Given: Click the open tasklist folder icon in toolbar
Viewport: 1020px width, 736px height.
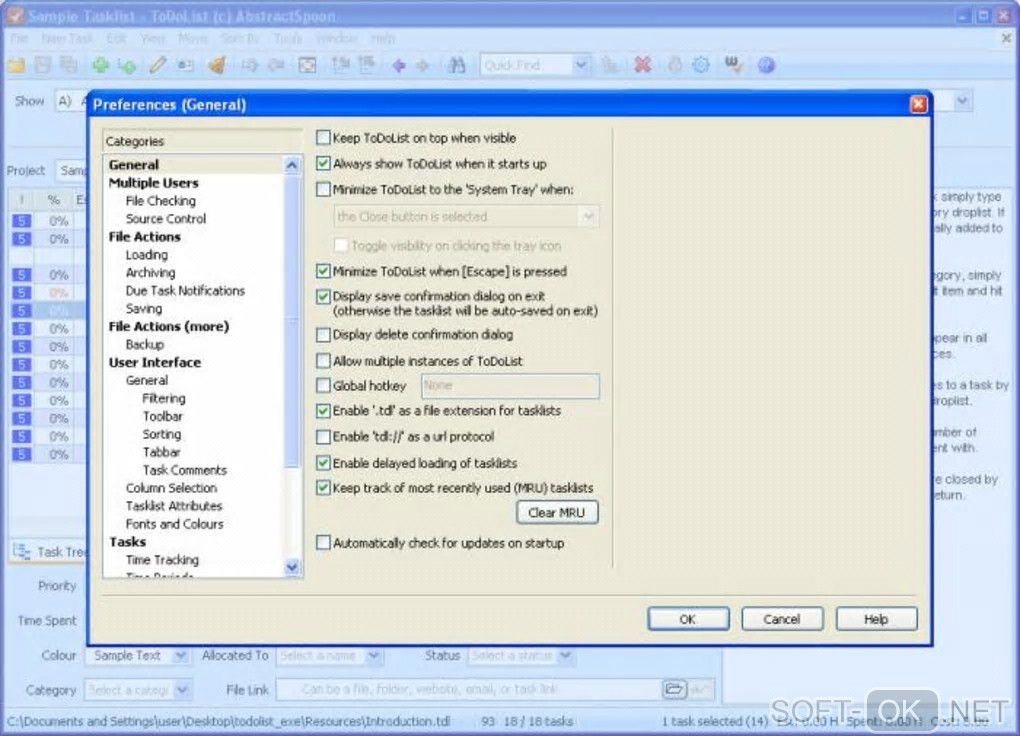Looking at the screenshot, I should coord(16,65).
